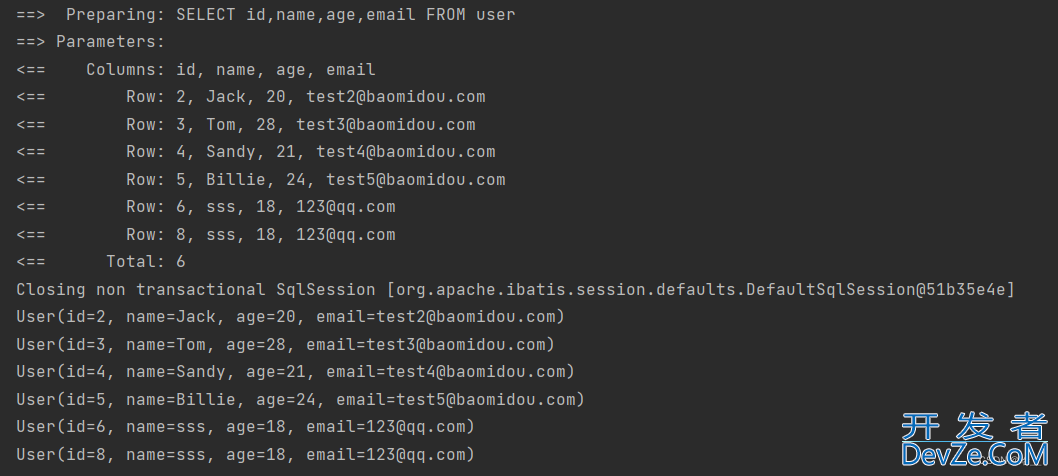Click email test5@baomidou.com in Billie's row
This screenshot has width=1058, height=476.
(416, 180)
